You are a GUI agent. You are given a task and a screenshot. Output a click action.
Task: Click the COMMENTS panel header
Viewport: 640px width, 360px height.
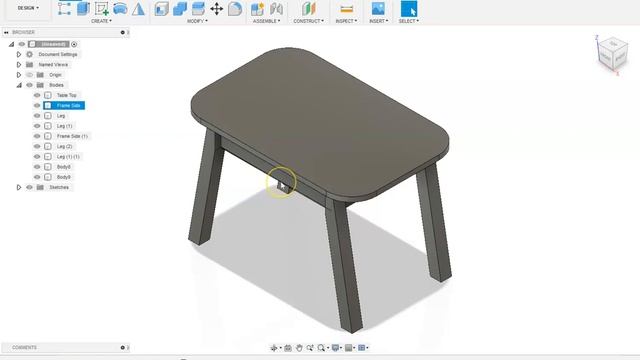pos(65,348)
